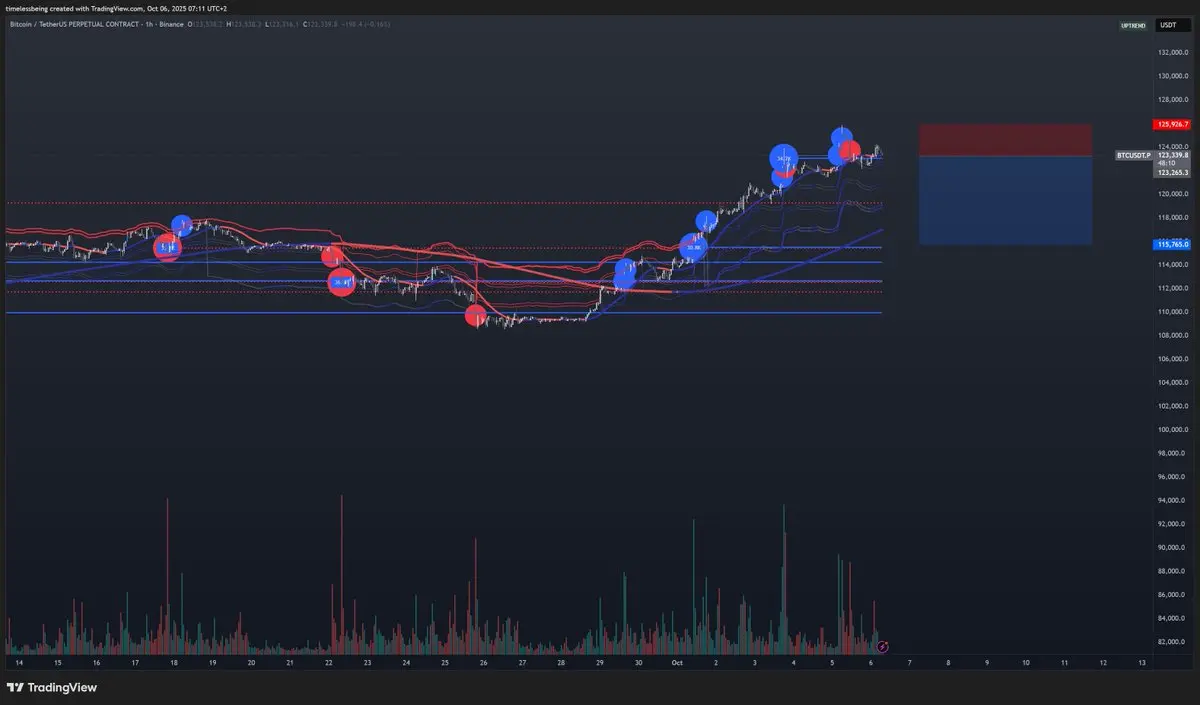Click the UPTREND indicator label
The image size is (1200, 705).
[x=1132, y=25]
